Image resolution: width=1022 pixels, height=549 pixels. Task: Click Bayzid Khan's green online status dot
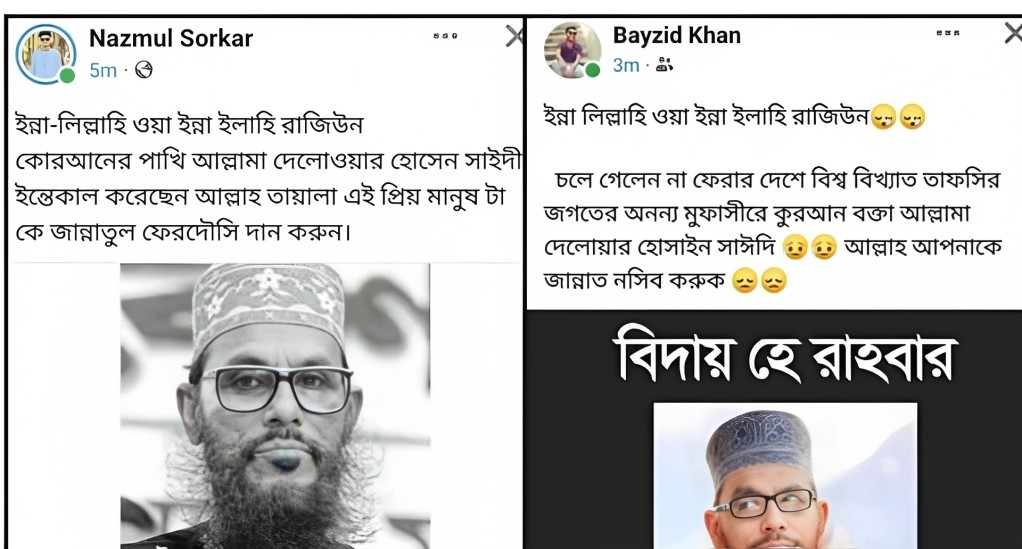[592, 70]
